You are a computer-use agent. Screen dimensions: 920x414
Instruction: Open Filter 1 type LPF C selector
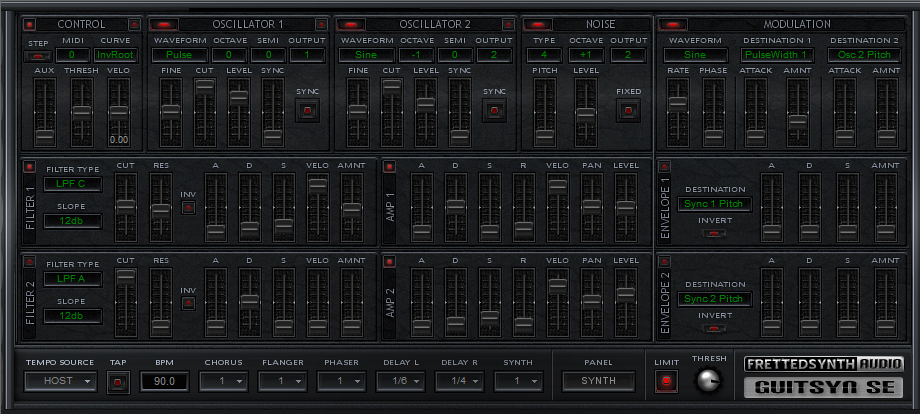coord(73,184)
